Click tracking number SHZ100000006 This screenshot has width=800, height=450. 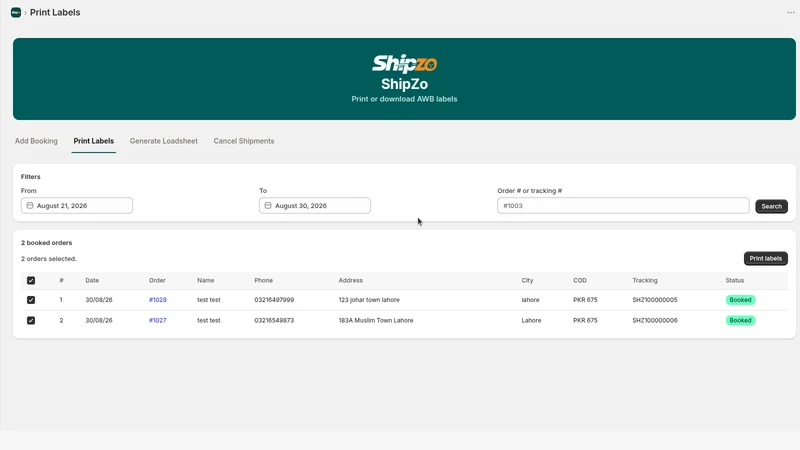(655, 320)
